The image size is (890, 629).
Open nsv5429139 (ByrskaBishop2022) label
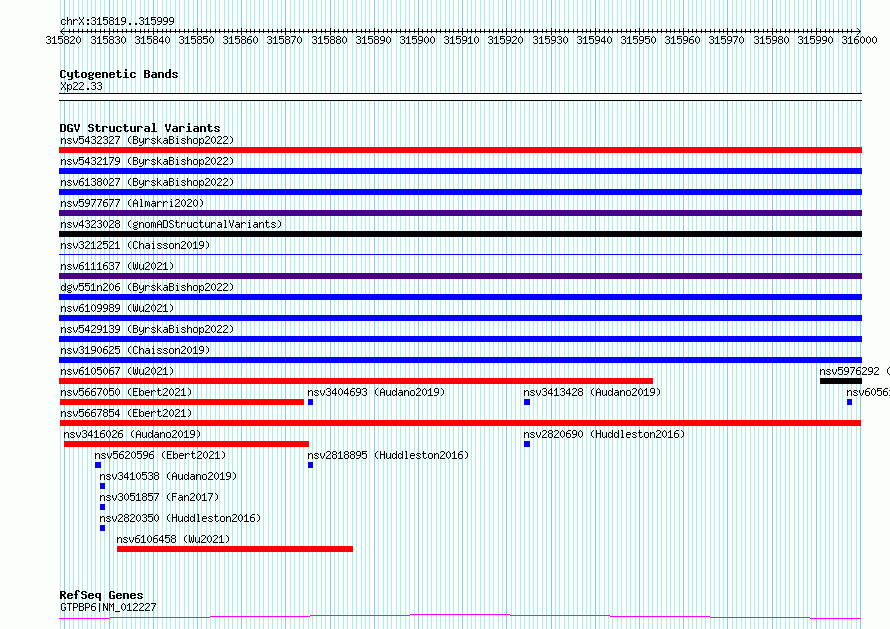click(146, 329)
